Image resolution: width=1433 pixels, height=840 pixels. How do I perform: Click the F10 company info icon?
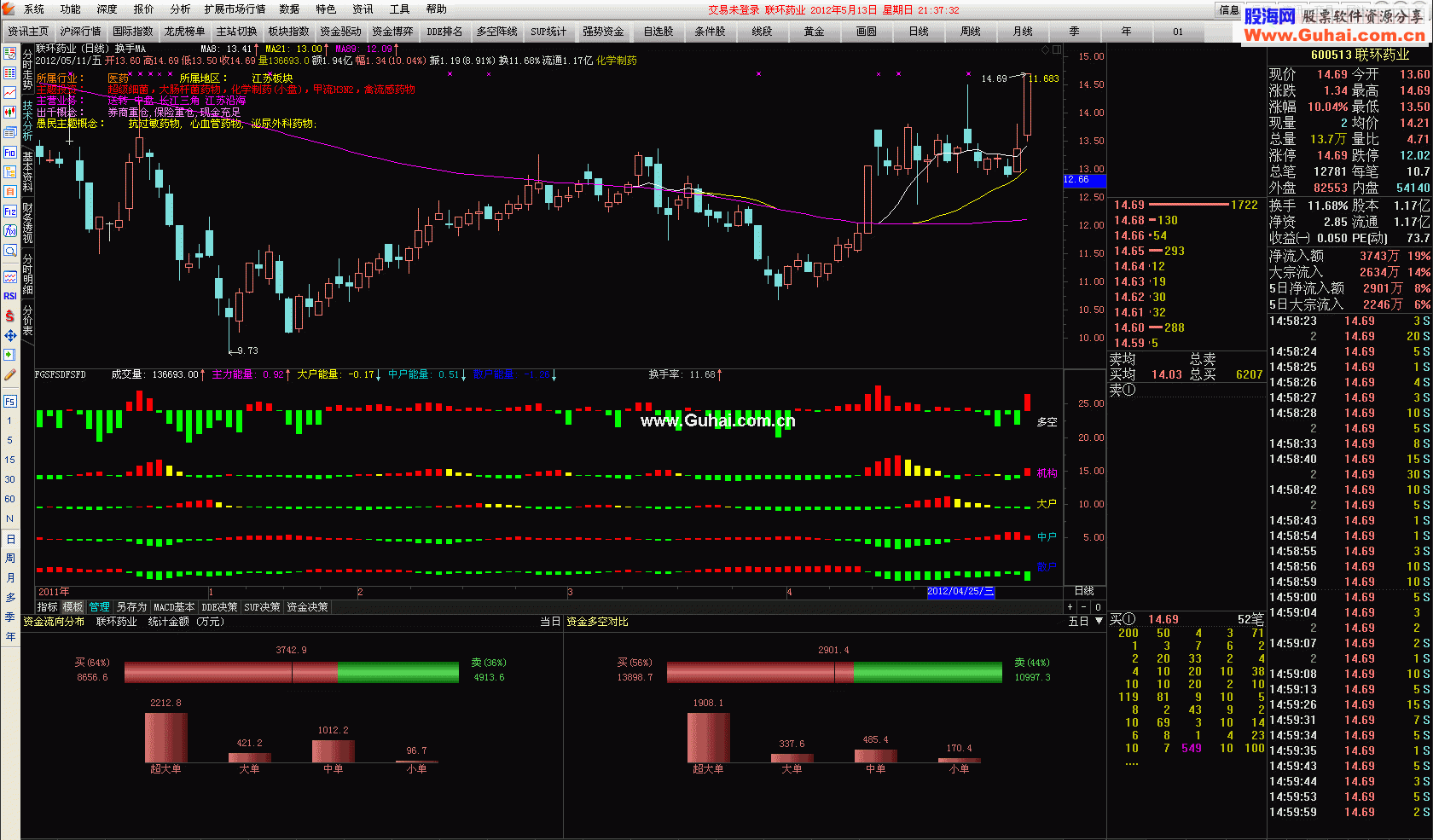(10, 152)
